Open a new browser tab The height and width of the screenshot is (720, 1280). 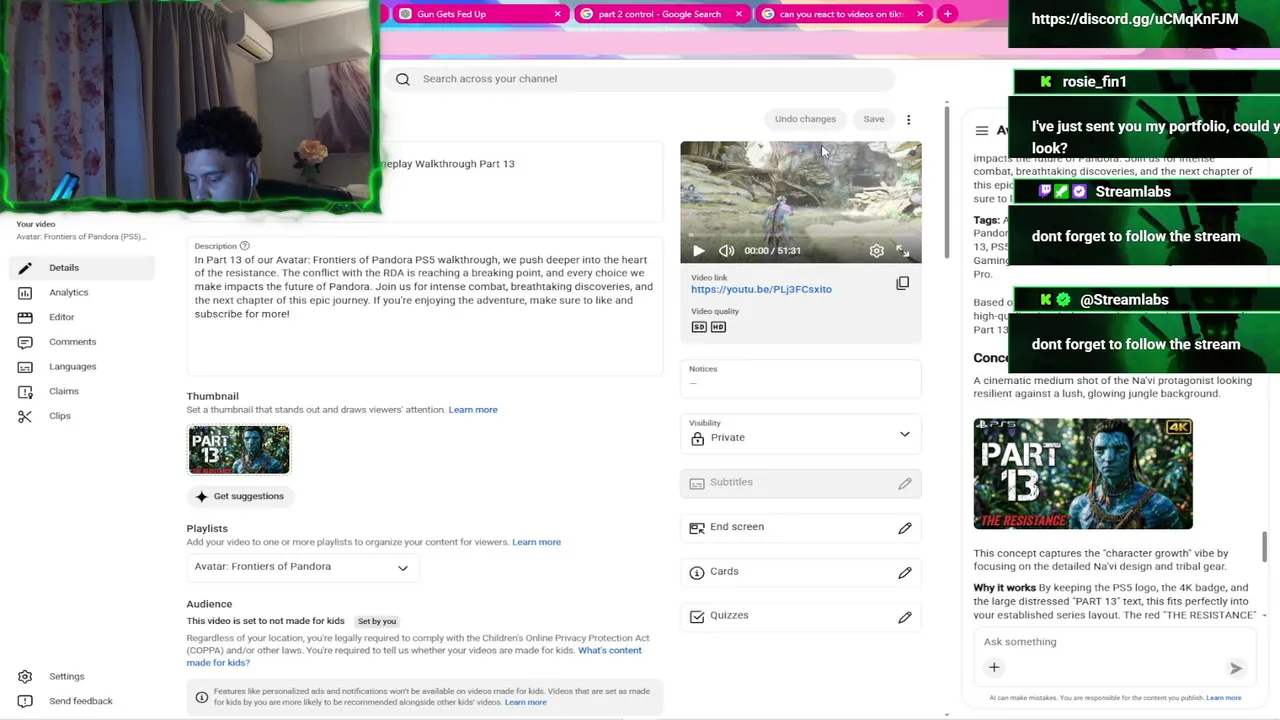click(947, 14)
